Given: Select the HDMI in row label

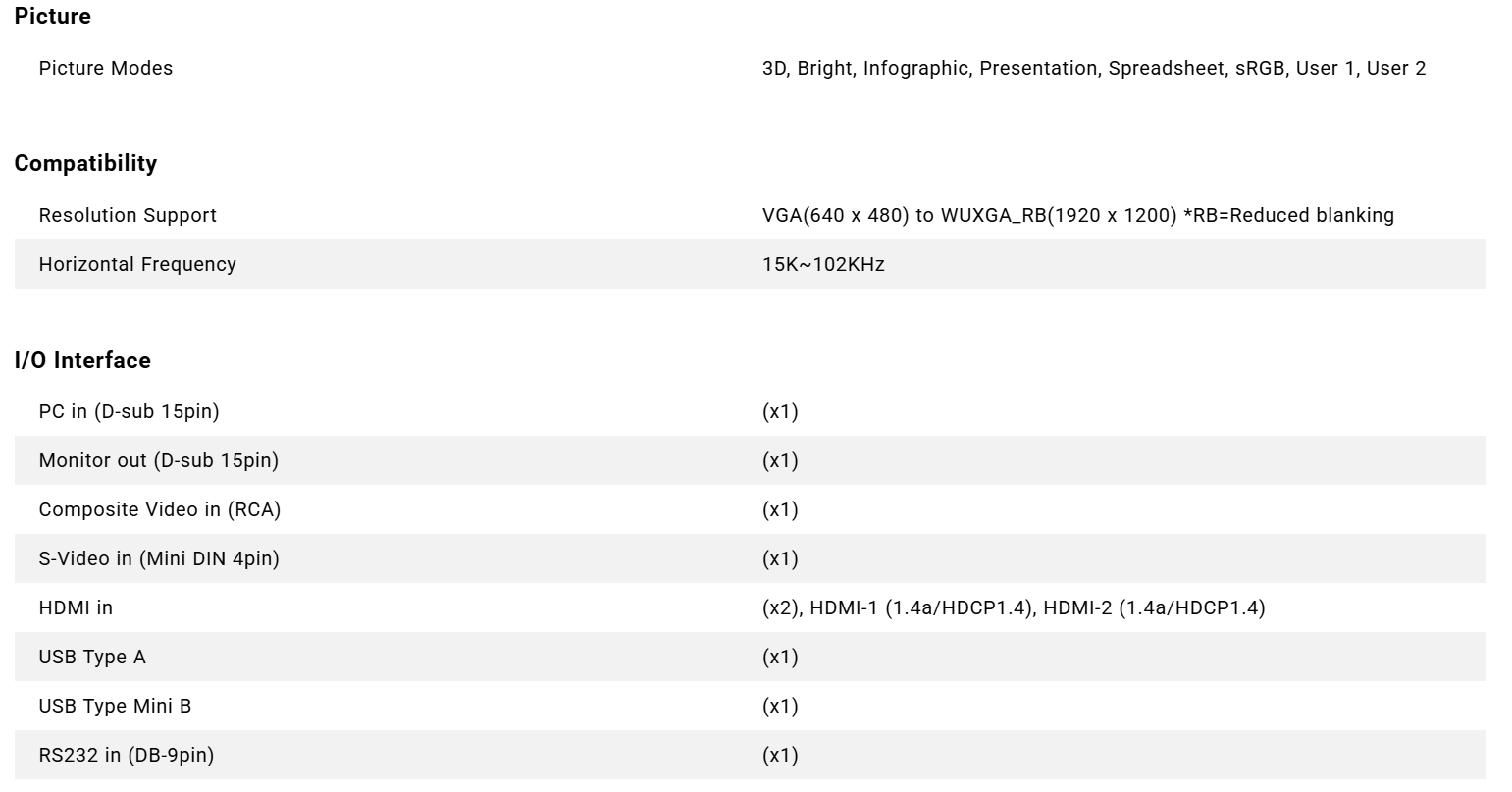Looking at the screenshot, I should pyautogui.click(x=76, y=607).
